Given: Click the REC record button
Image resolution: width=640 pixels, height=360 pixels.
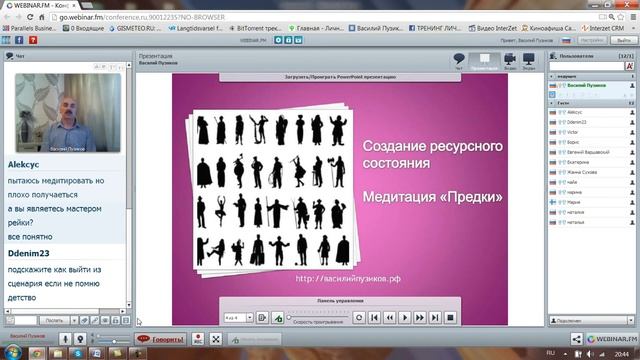Looking at the screenshot, I should pyautogui.click(x=198, y=339).
